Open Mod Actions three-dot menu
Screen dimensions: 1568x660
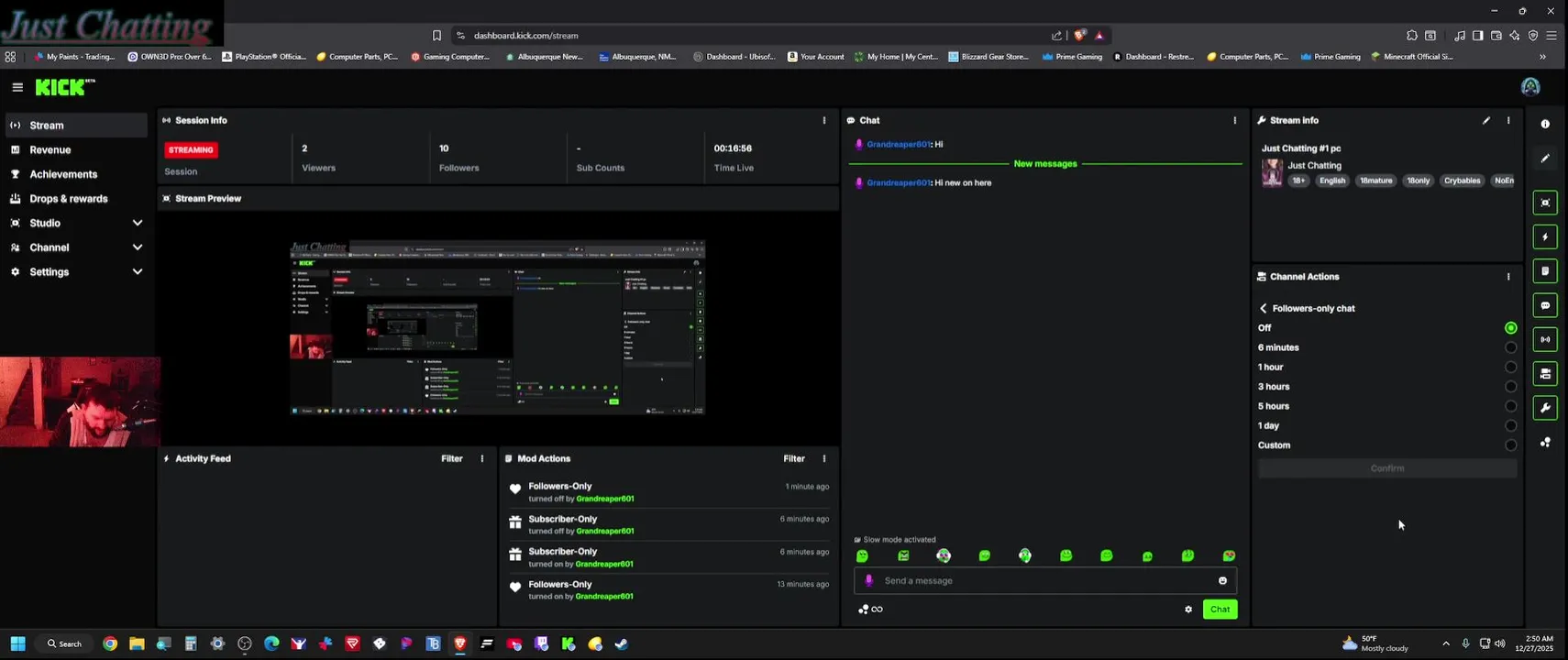pos(824,458)
